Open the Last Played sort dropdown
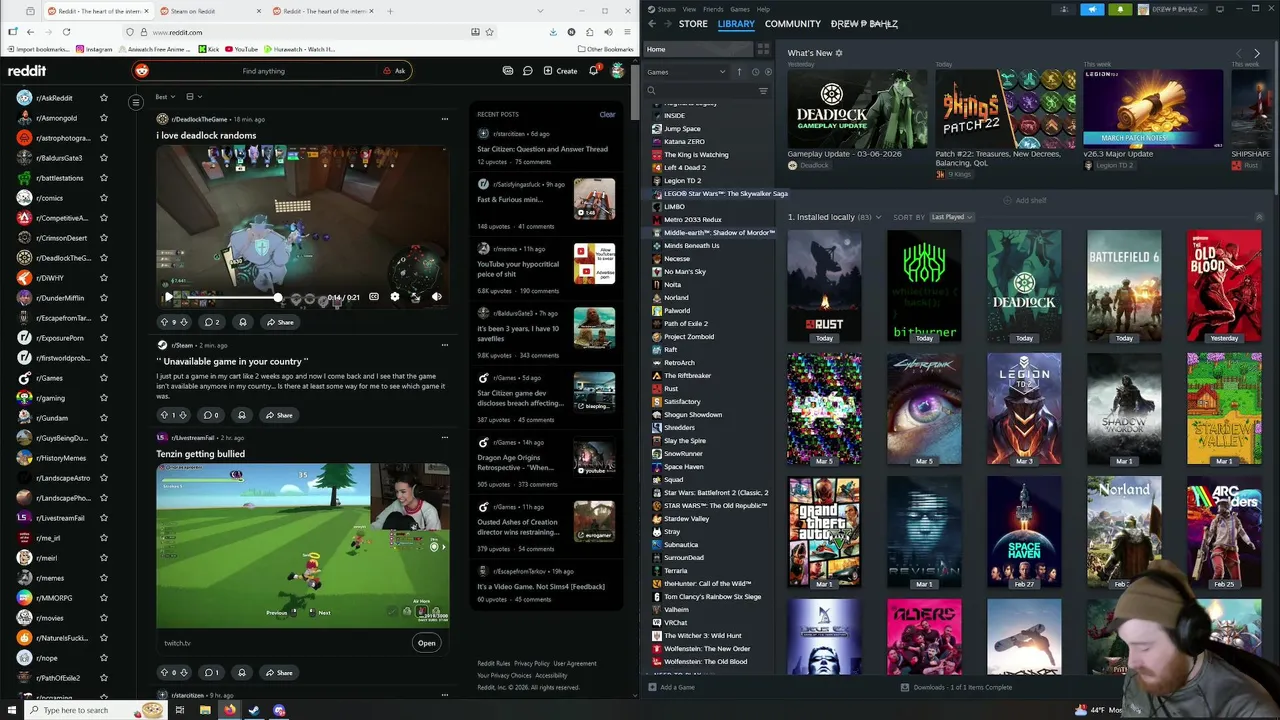Image resolution: width=1280 pixels, height=720 pixels. pos(952,217)
